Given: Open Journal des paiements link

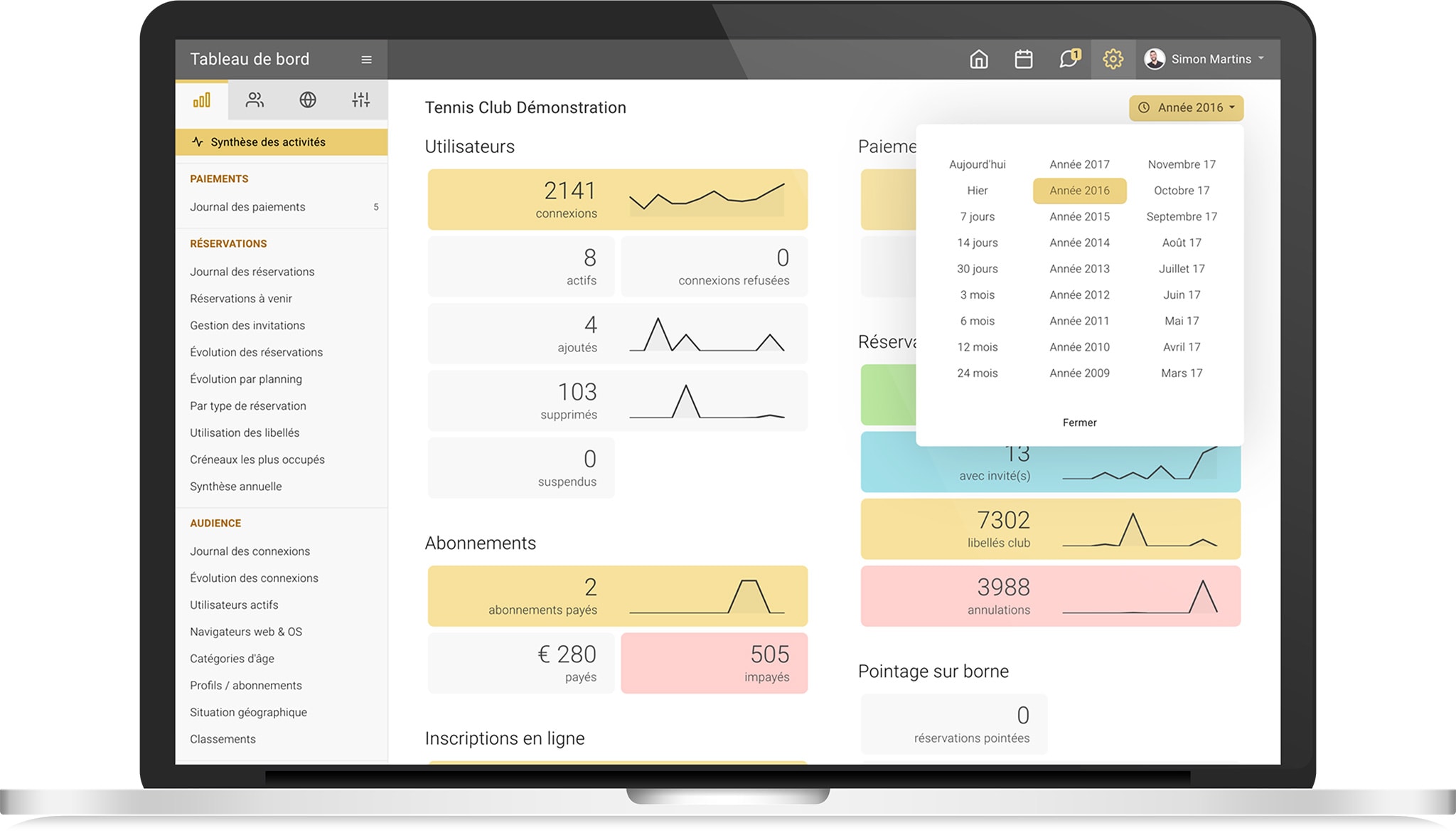Looking at the screenshot, I should (x=247, y=207).
